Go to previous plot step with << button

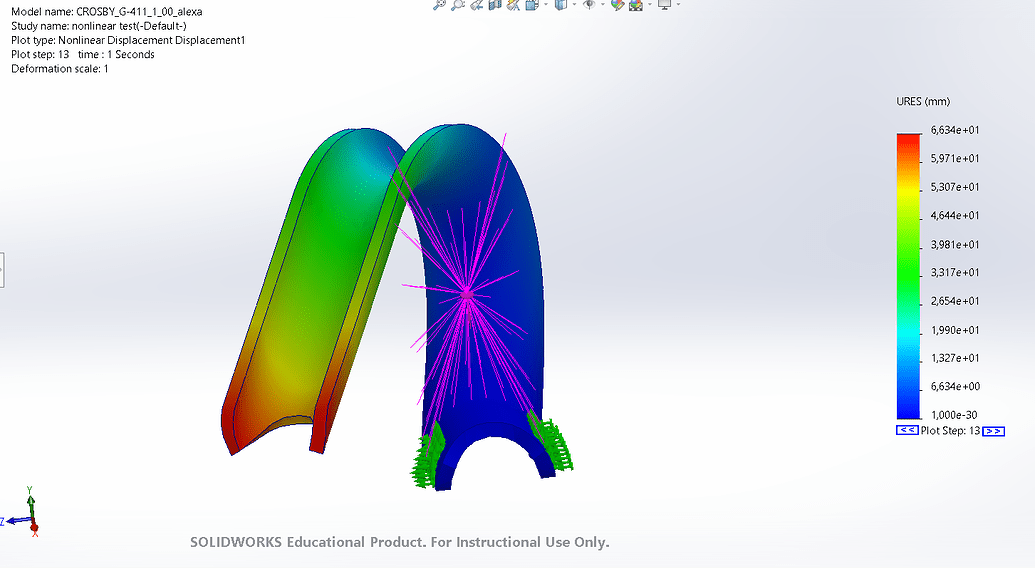pyautogui.click(x=907, y=430)
